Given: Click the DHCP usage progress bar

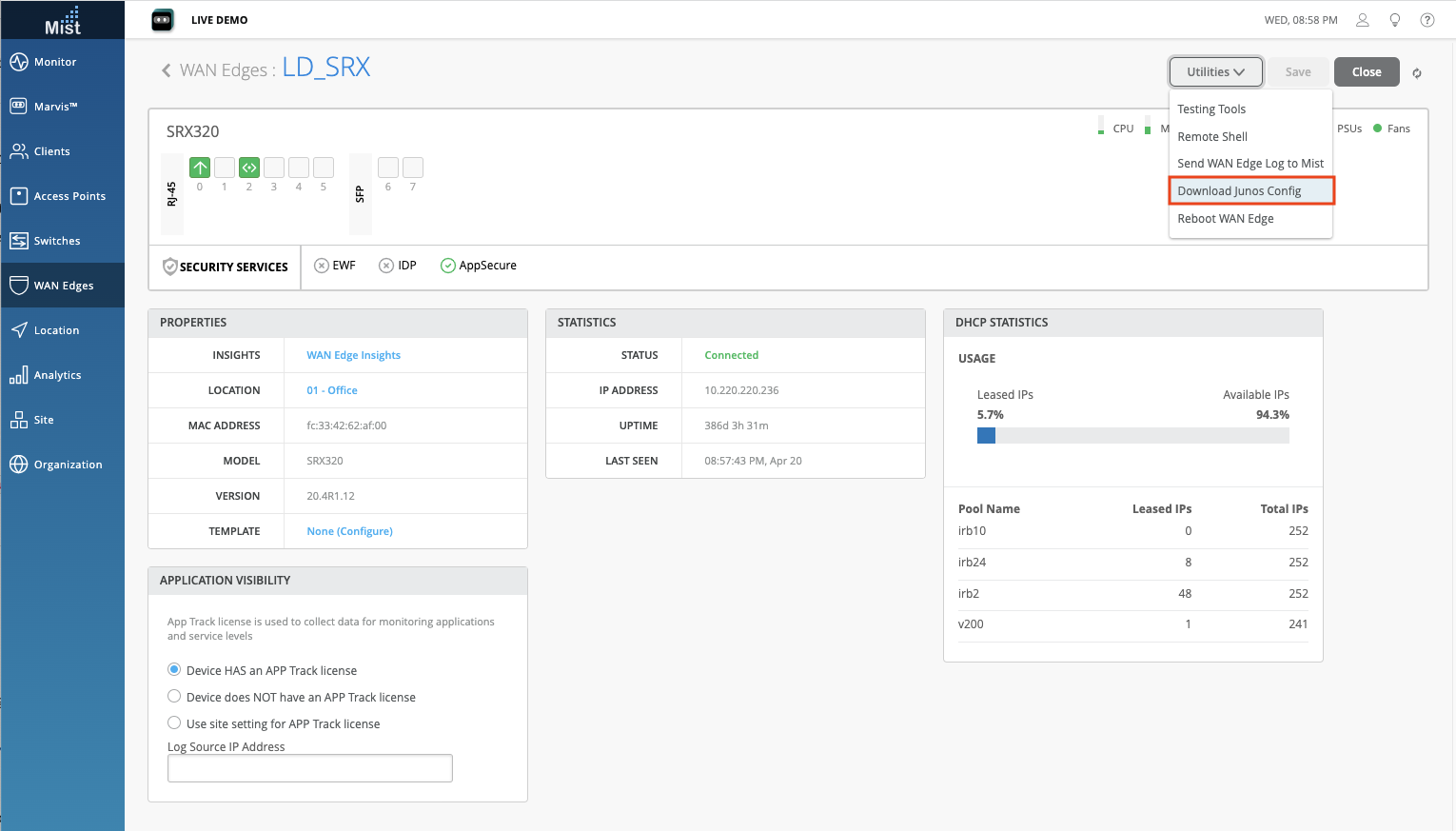Looking at the screenshot, I should [1132, 436].
